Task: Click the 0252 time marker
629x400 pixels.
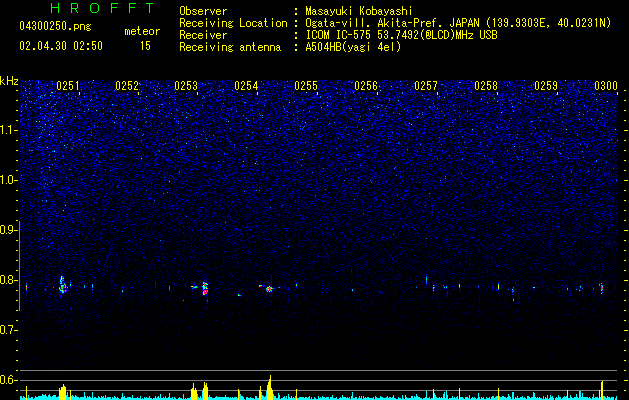Action: [x=127, y=86]
